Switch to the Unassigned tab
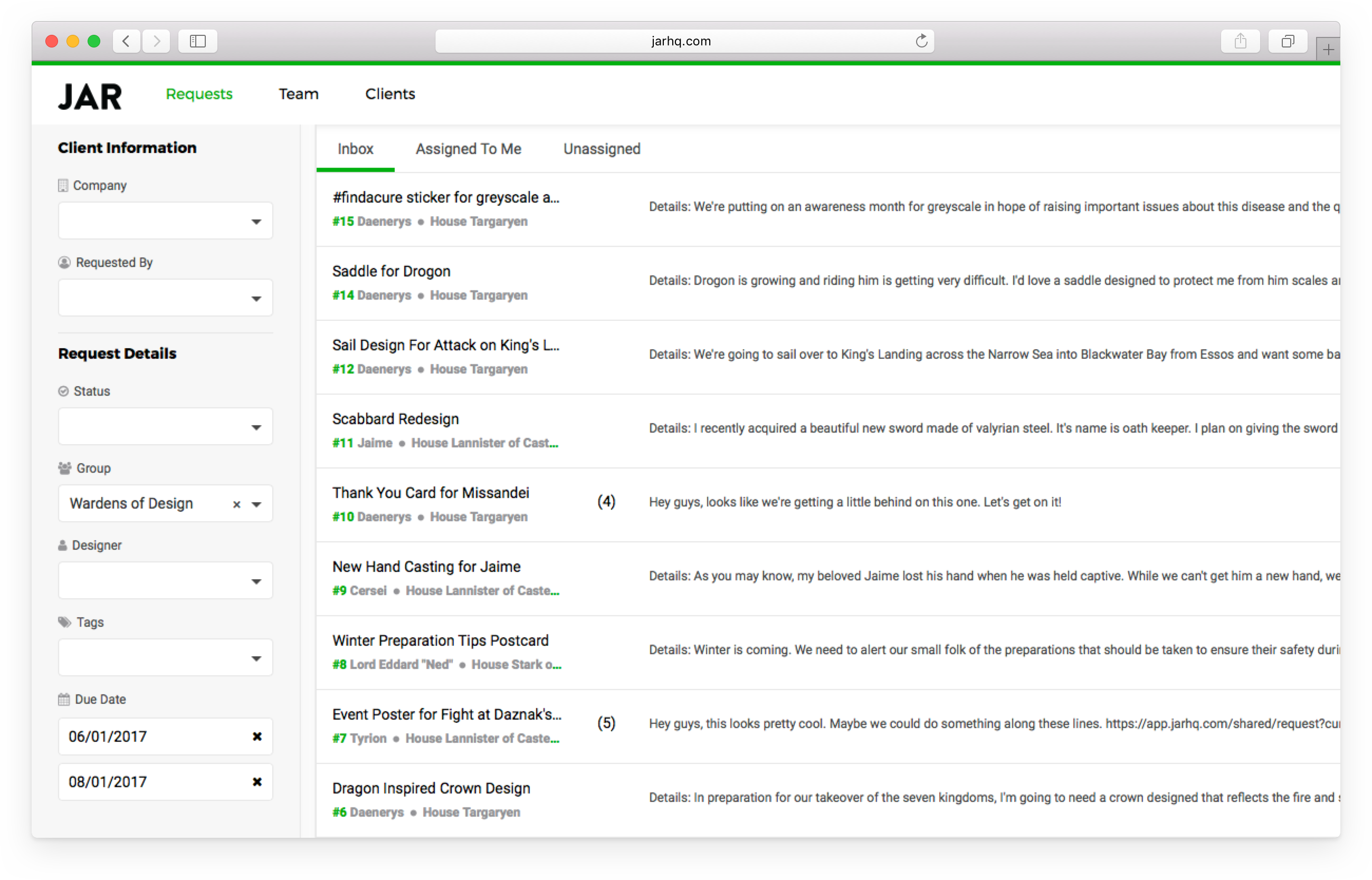The image size is (1372, 880). point(602,149)
